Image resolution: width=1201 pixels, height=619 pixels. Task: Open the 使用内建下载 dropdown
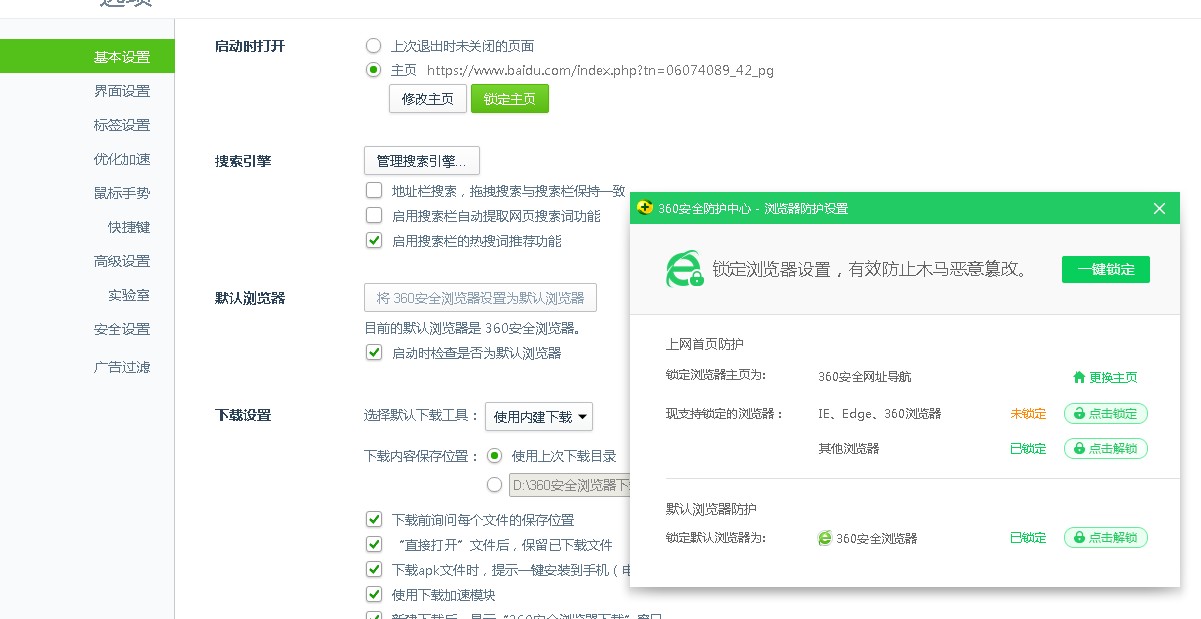tap(539, 417)
